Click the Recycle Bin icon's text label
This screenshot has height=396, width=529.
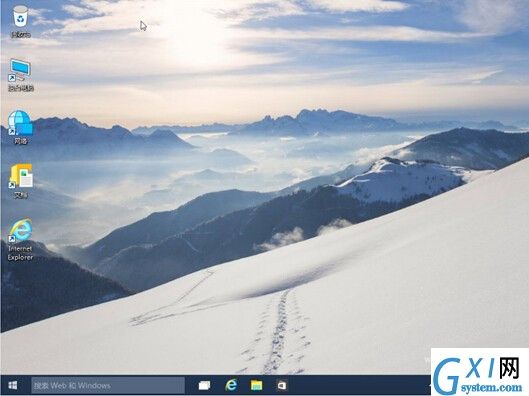21,34
